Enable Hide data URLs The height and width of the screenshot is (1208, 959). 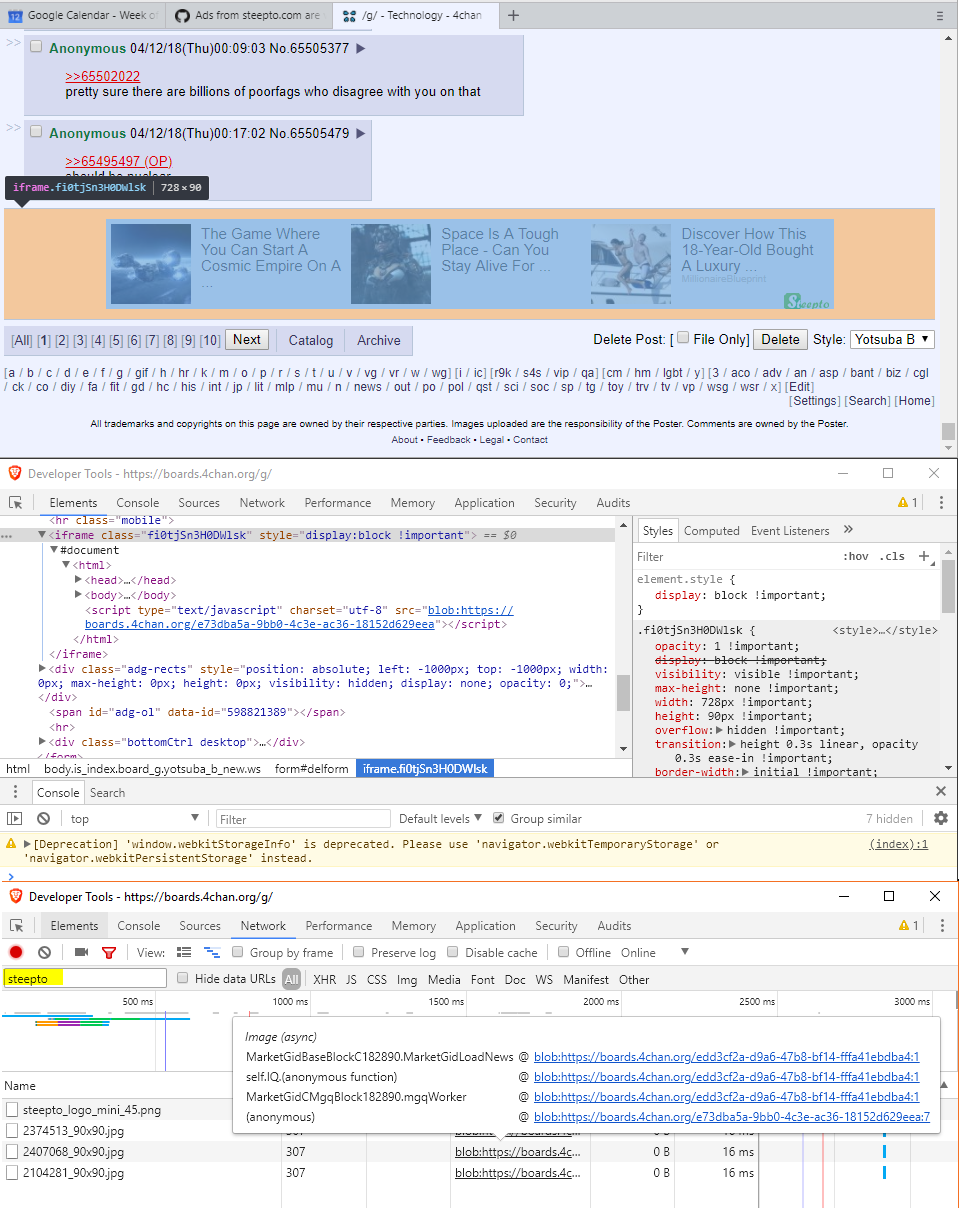coord(183,978)
